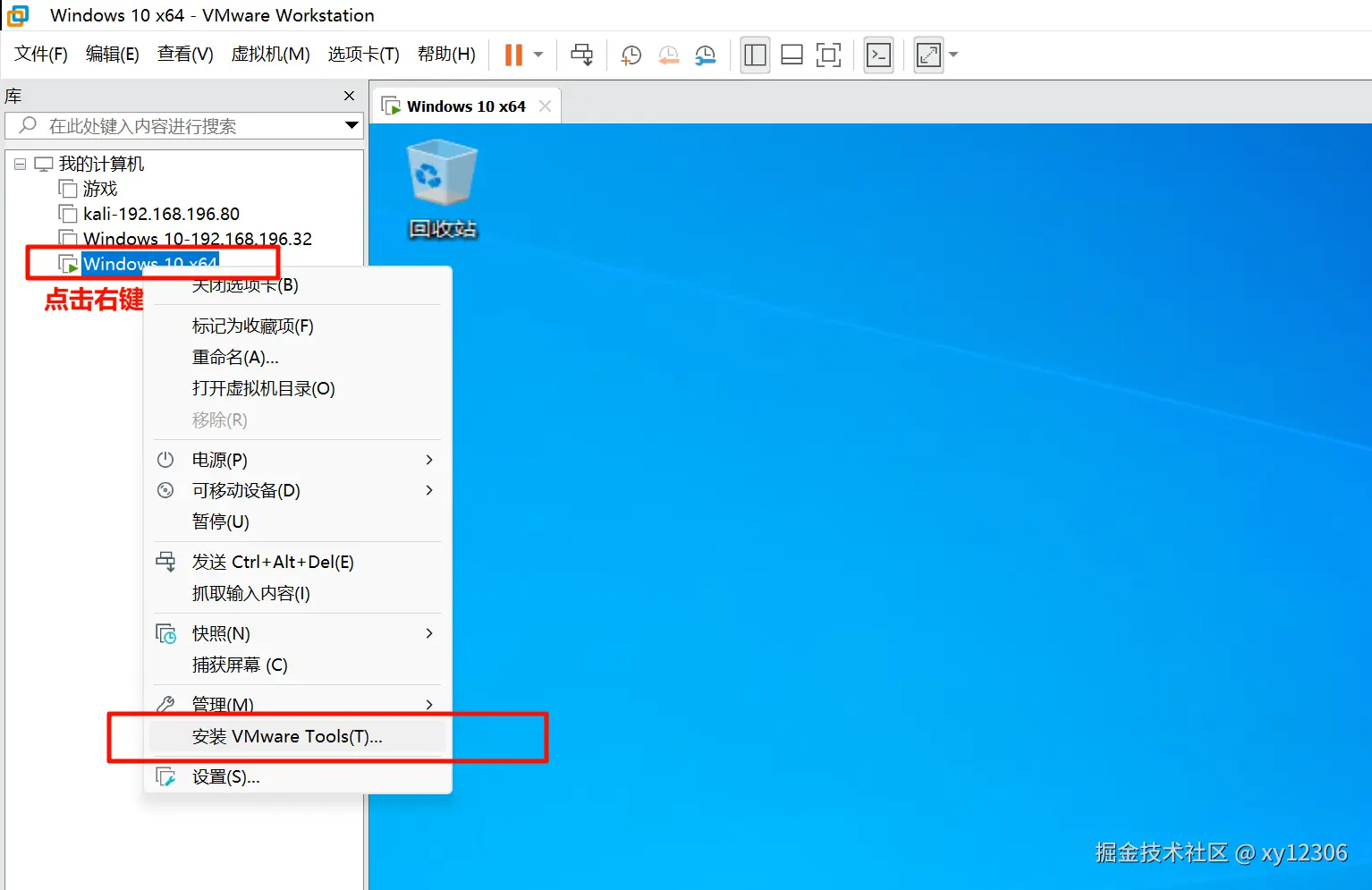Expand the 可移动设备(D) submenu
1372x890 pixels.
(298, 491)
